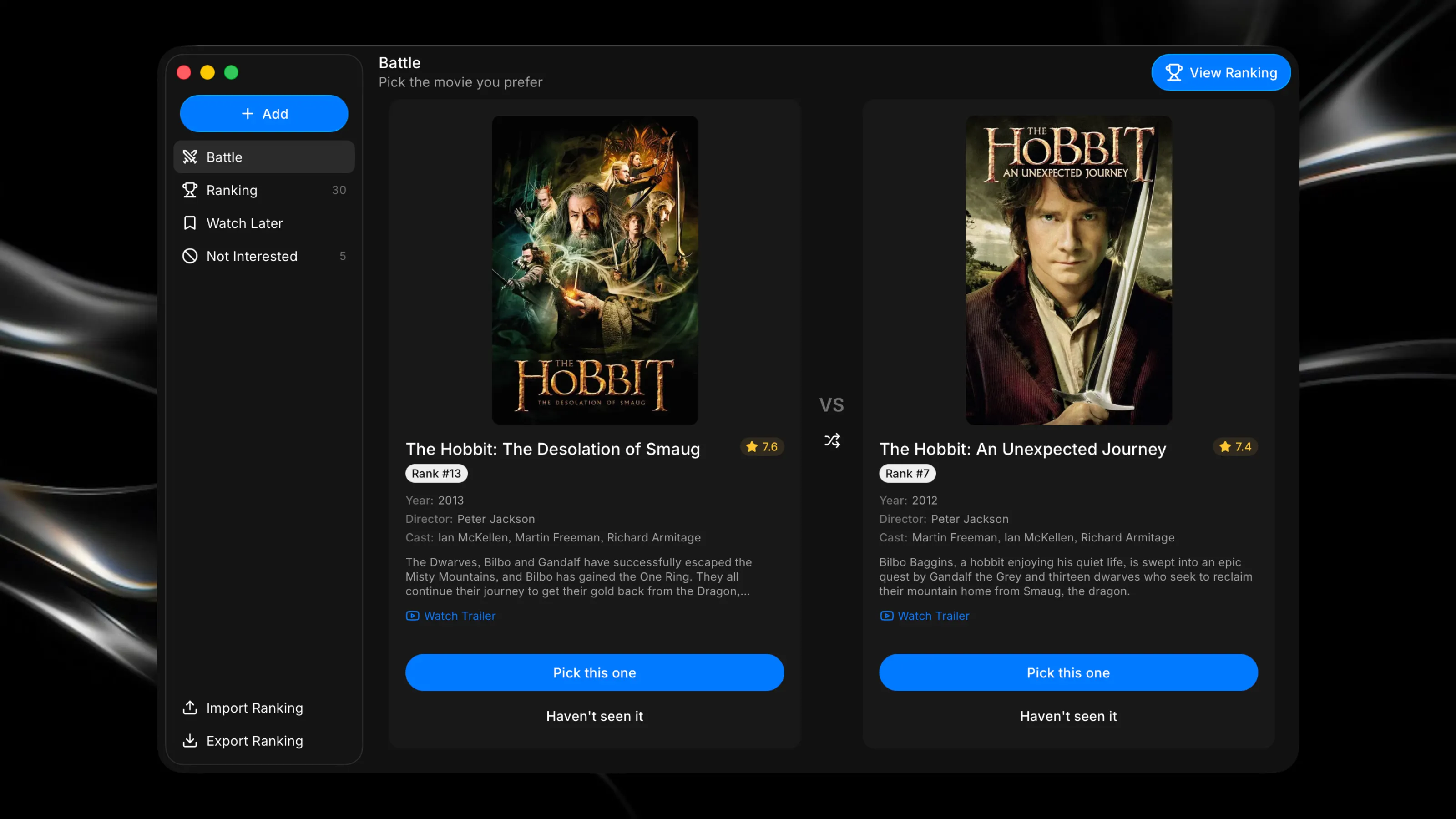Pick An Unexpected Journey as winner

point(1068,672)
